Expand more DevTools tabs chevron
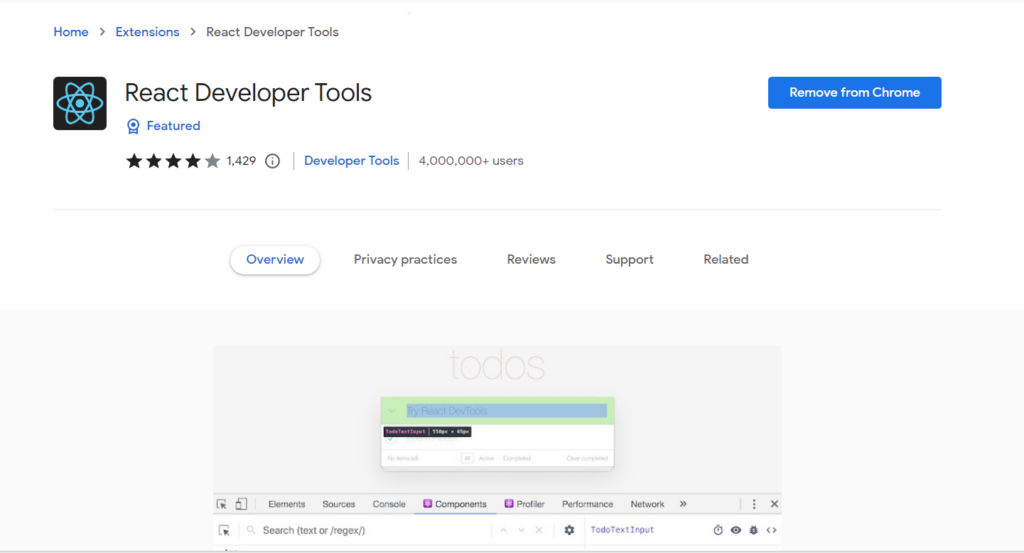This screenshot has width=1024, height=553. click(x=683, y=504)
